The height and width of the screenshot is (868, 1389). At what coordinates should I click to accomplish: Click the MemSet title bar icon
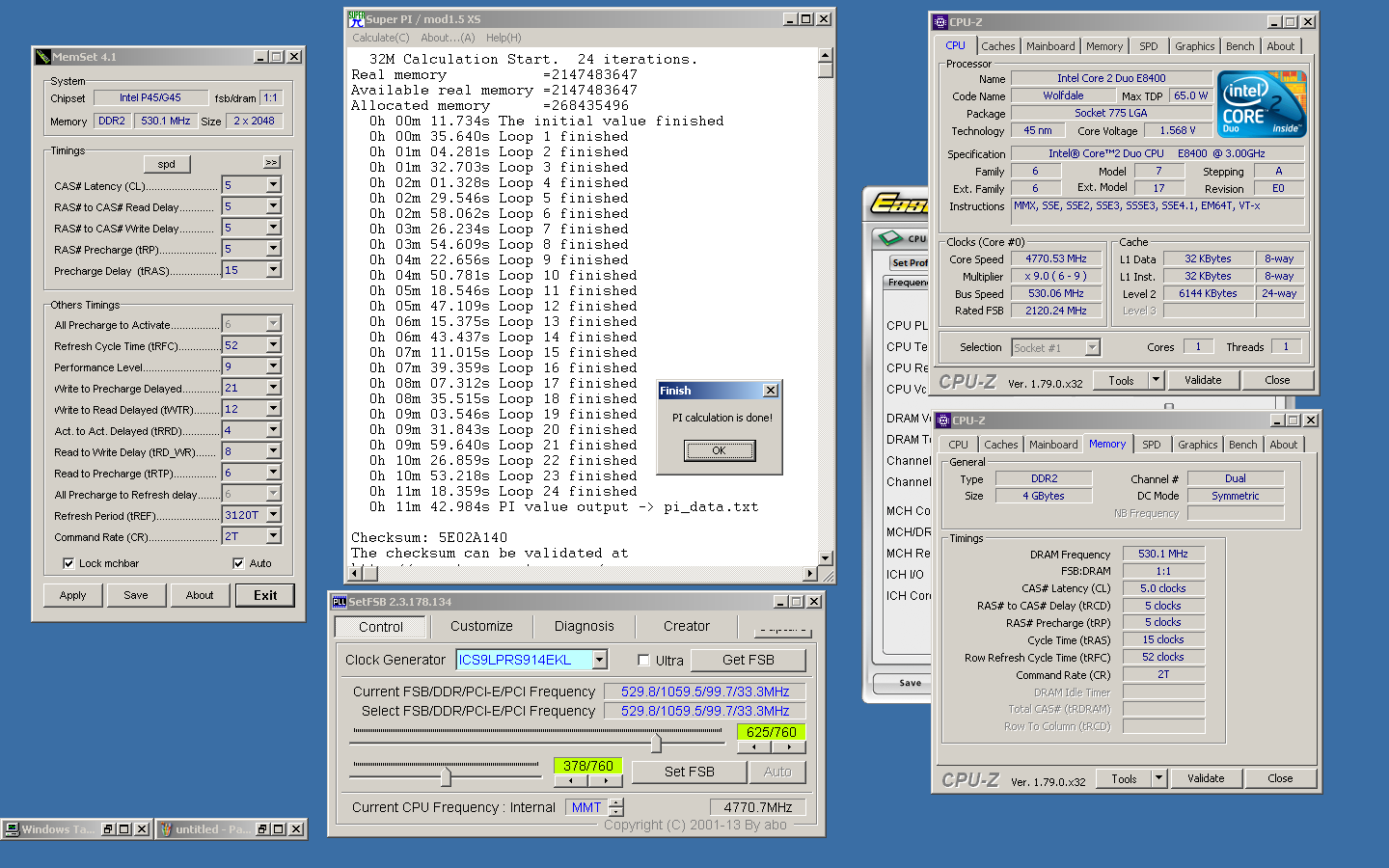[x=43, y=57]
